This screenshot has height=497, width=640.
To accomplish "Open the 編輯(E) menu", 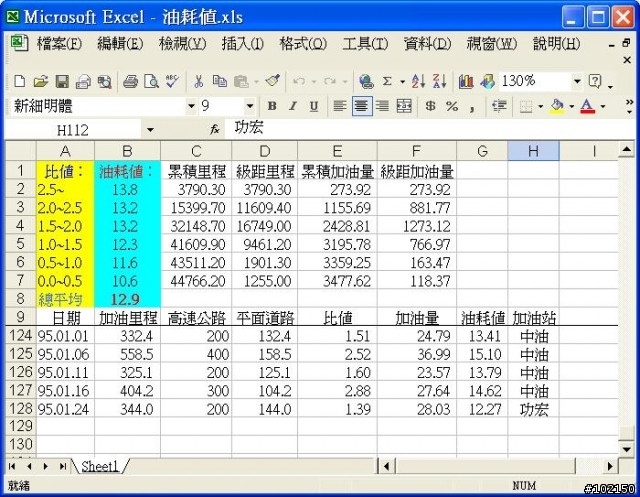I will 120,43.
